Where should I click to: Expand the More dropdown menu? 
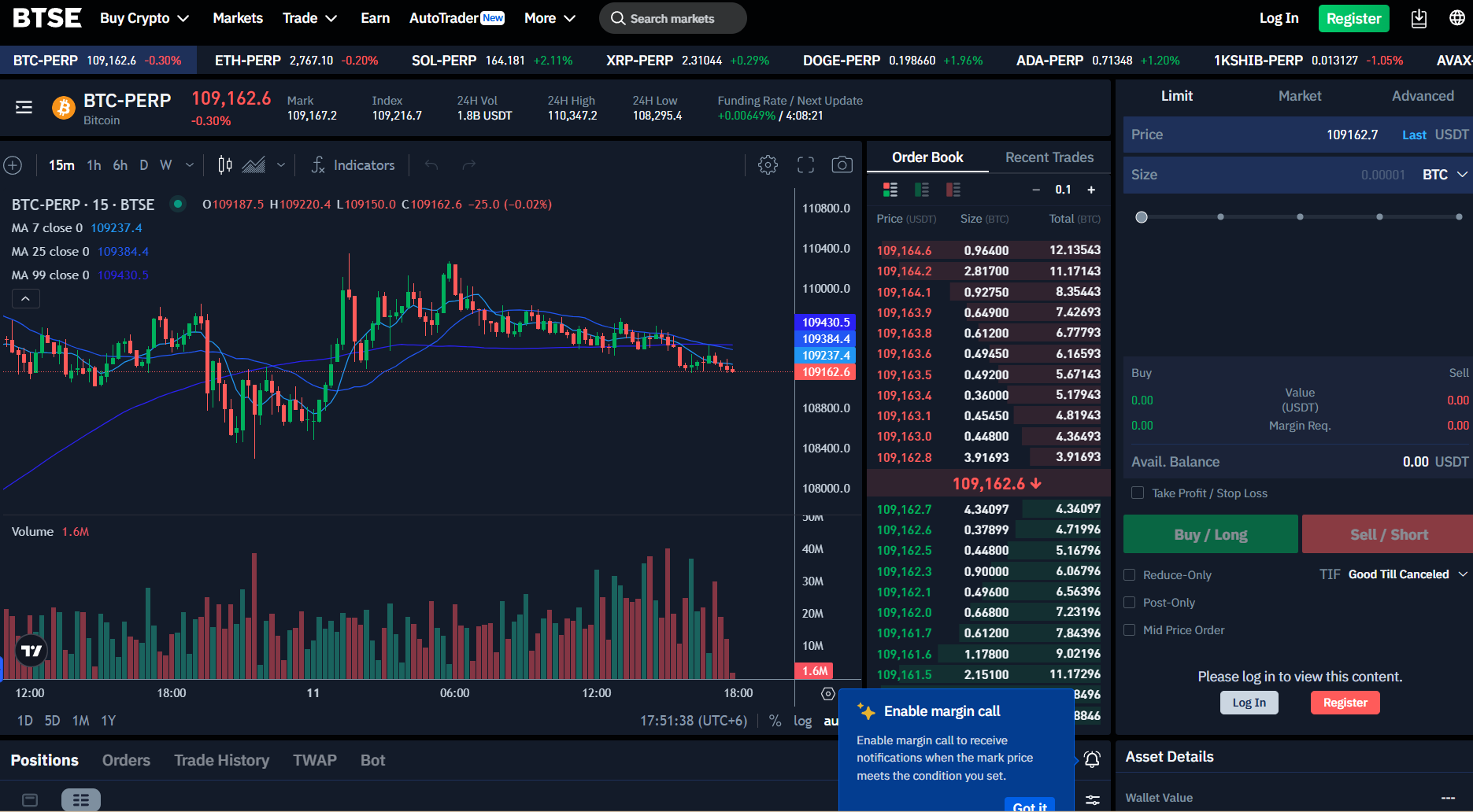550,18
